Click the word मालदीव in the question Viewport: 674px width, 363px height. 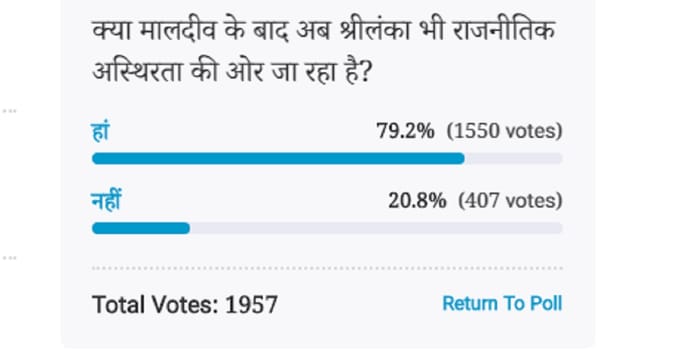click(x=178, y=31)
